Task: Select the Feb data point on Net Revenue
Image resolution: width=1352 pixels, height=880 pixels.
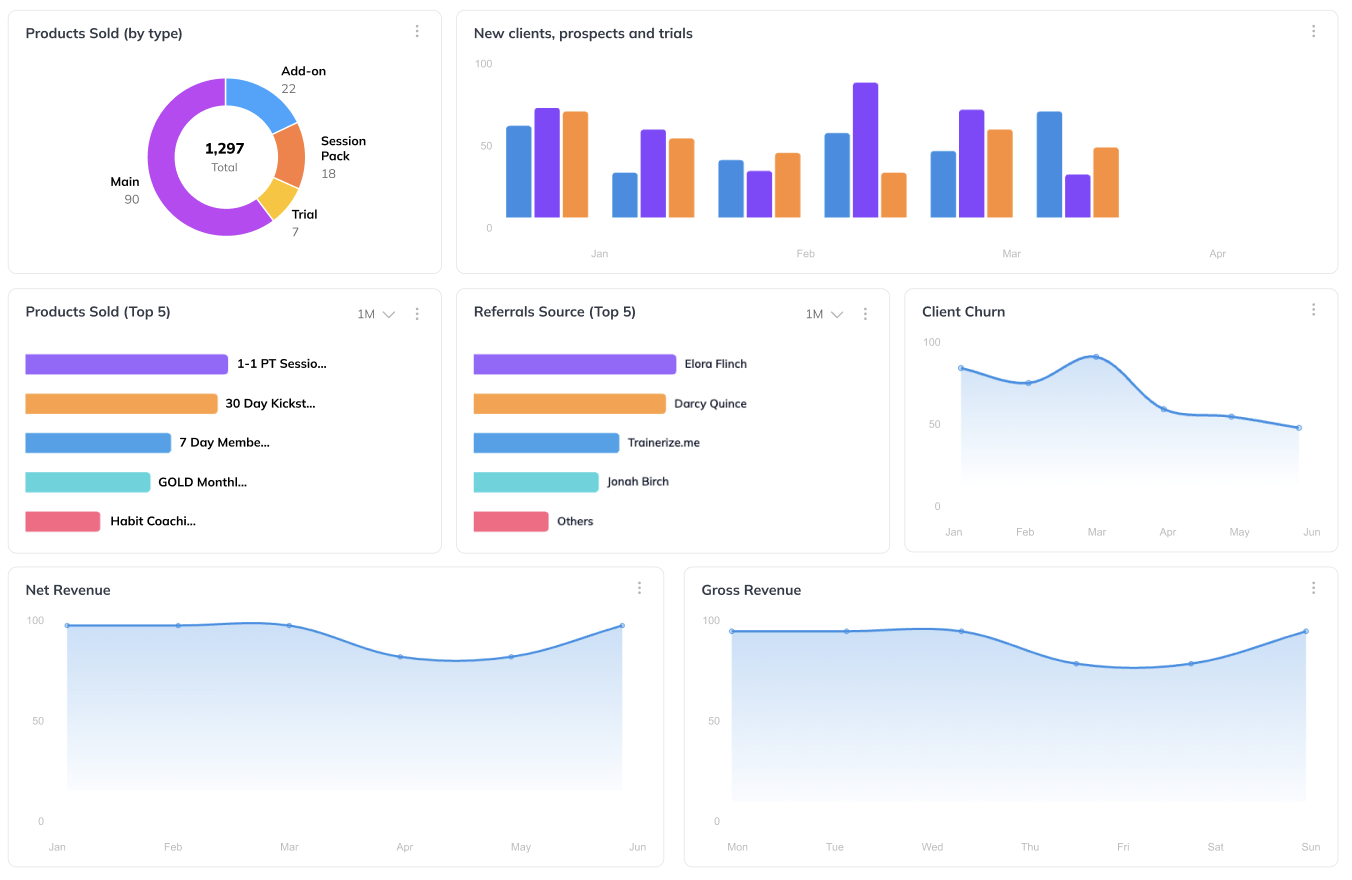Action: click(178, 626)
